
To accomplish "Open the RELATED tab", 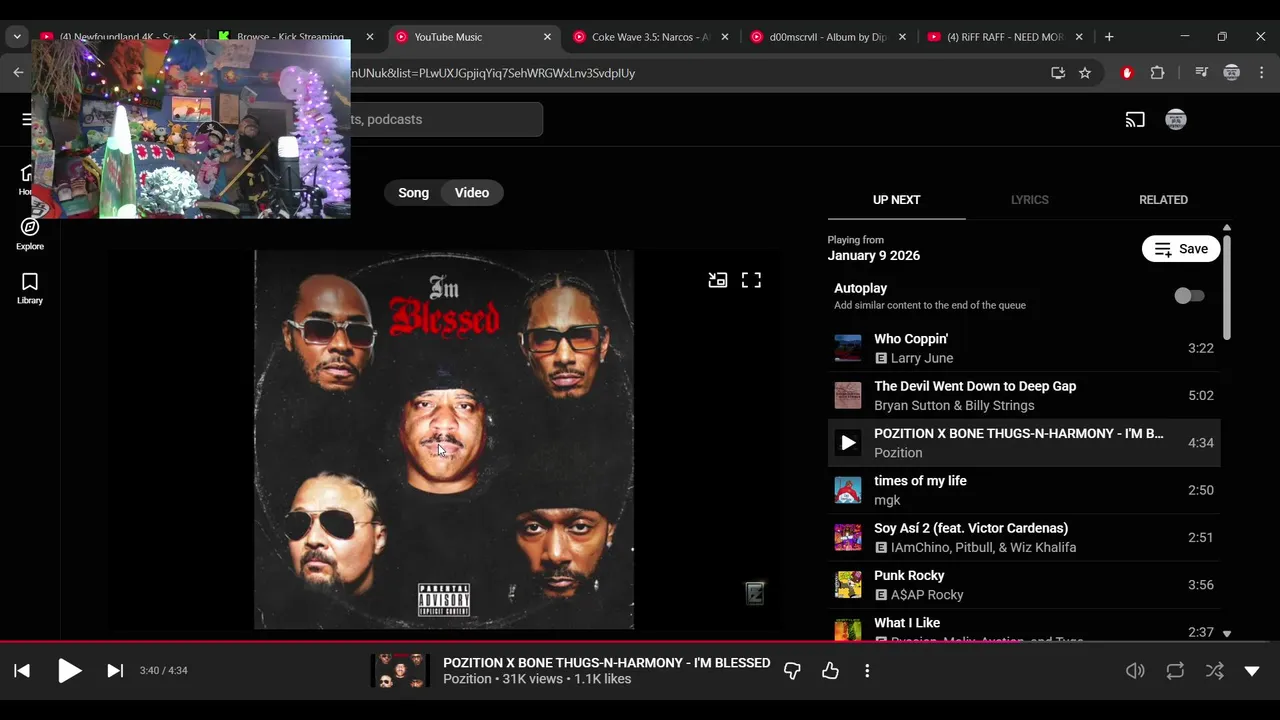I will tap(1163, 200).
